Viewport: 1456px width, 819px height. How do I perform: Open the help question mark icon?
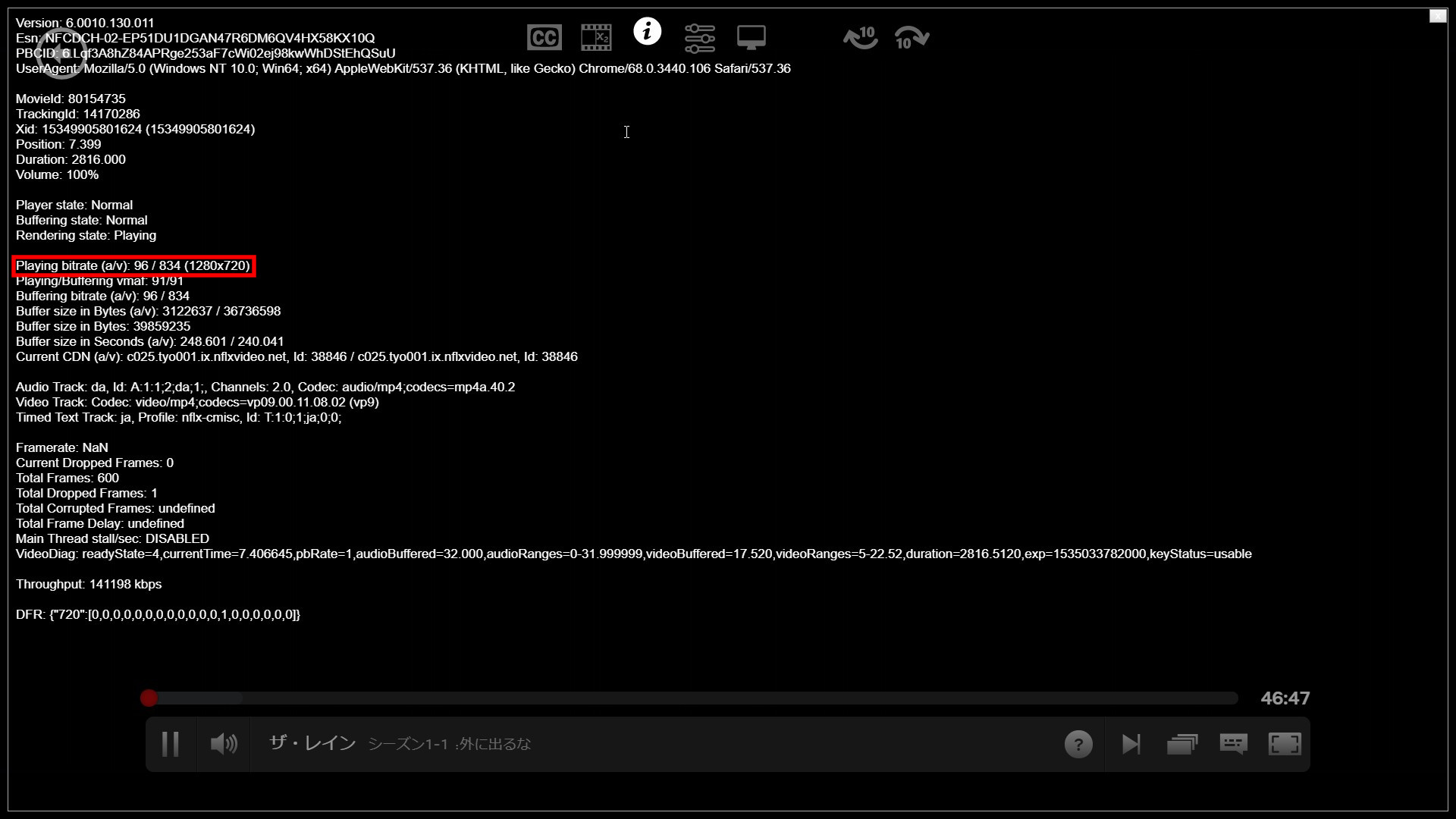[x=1078, y=744]
